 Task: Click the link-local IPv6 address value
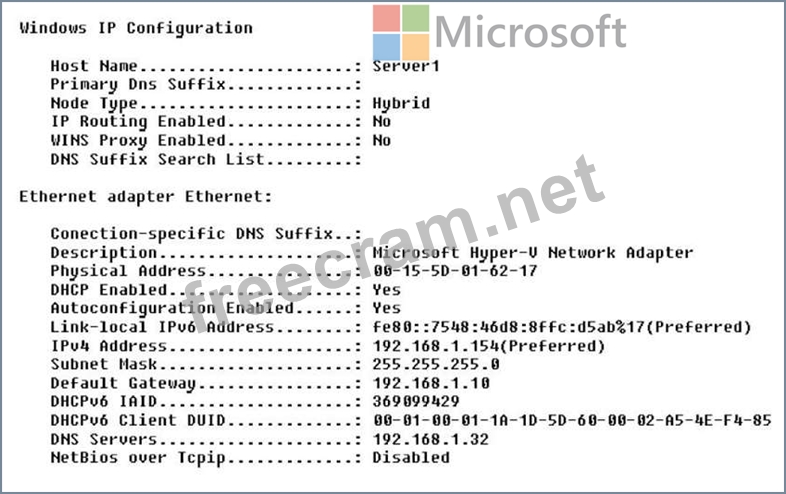click(x=562, y=327)
